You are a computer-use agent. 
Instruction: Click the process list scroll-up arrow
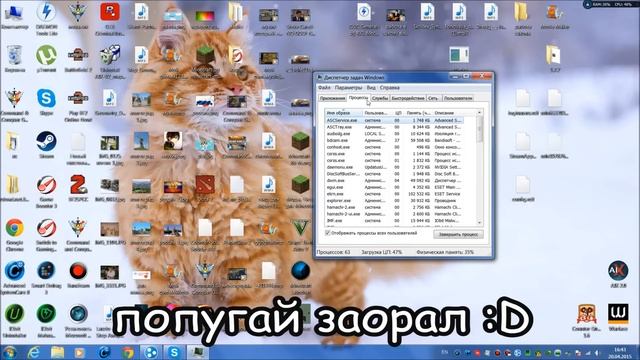(x=480, y=112)
